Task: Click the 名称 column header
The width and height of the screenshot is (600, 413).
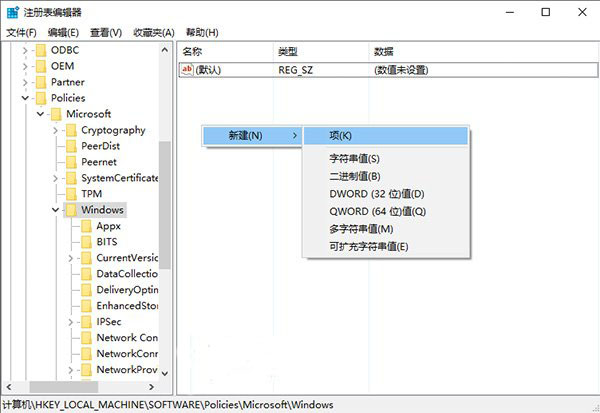Action: click(193, 50)
